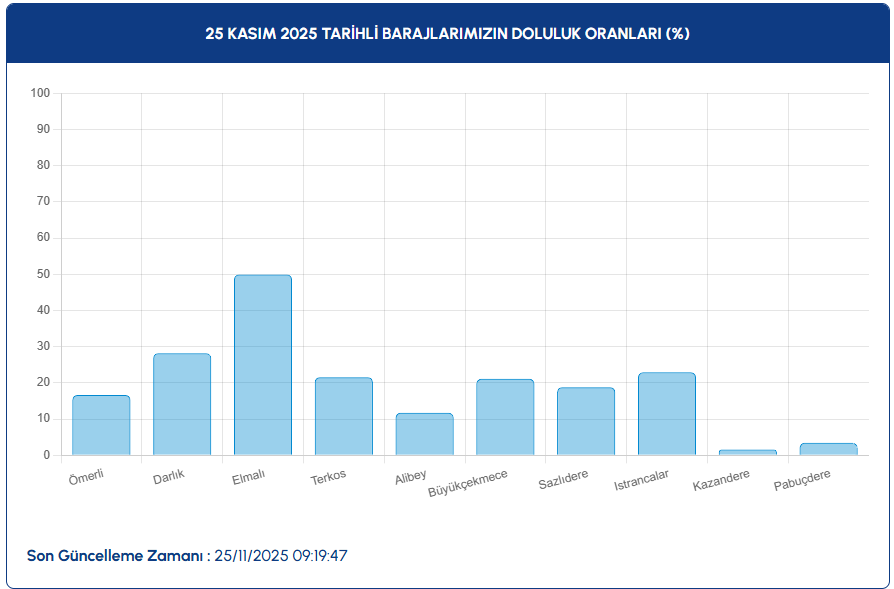Click the tallest bar, Elmalı

pos(263,365)
